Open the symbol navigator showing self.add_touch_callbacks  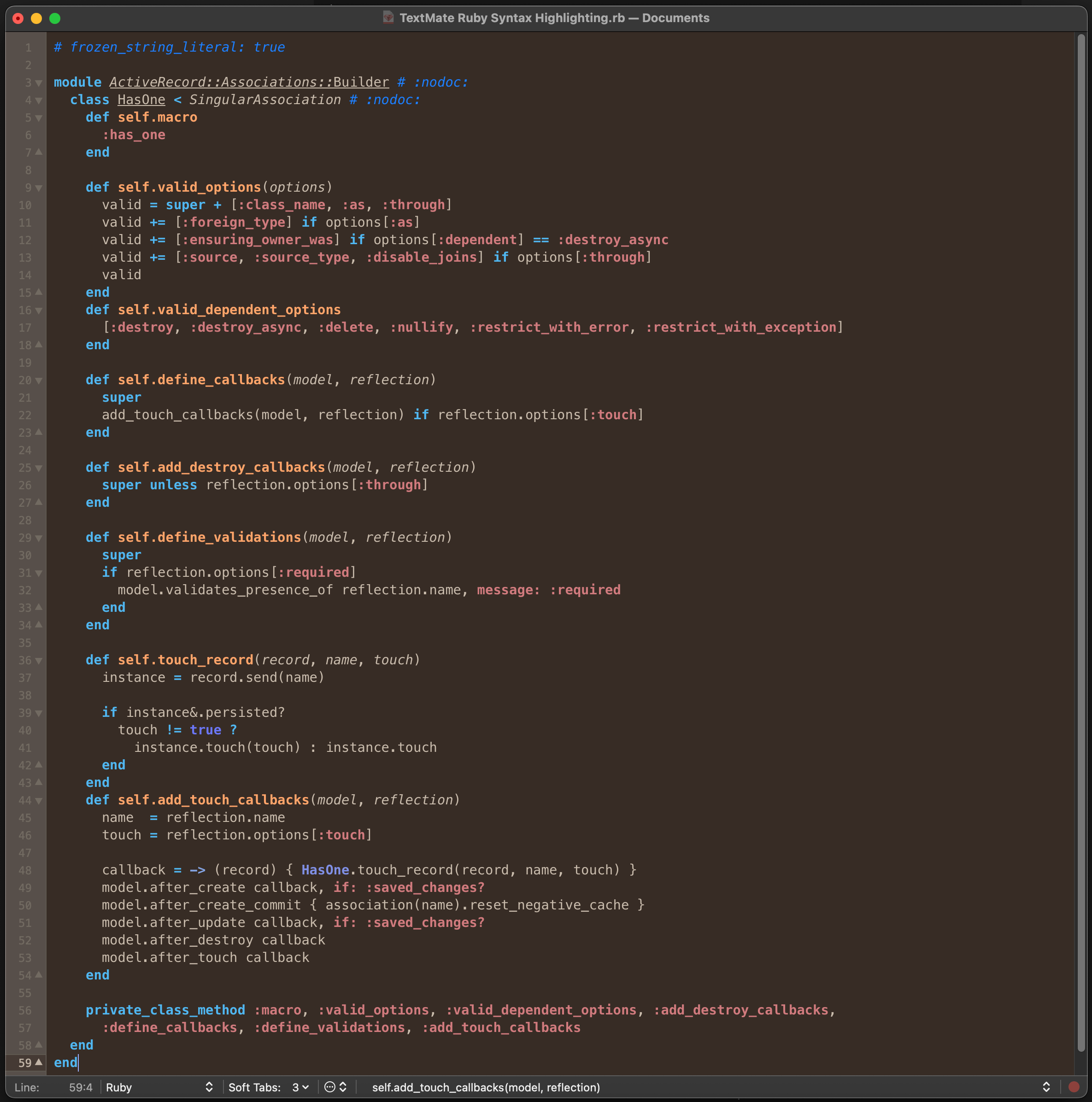(x=486, y=1087)
